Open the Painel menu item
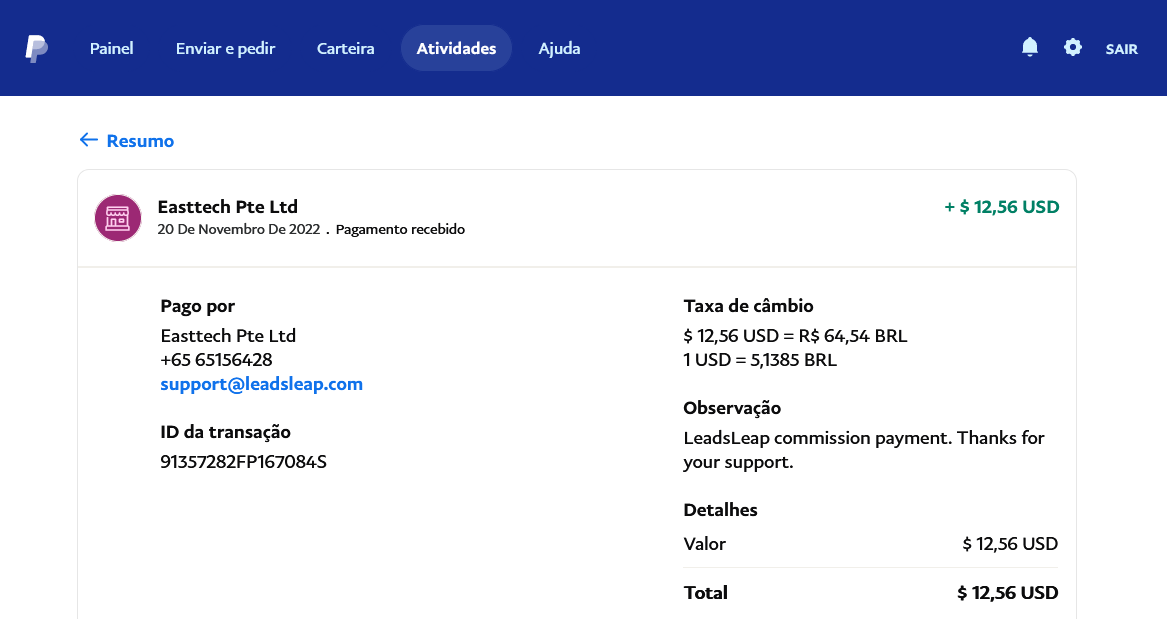Image resolution: width=1167 pixels, height=619 pixels. tap(112, 48)
